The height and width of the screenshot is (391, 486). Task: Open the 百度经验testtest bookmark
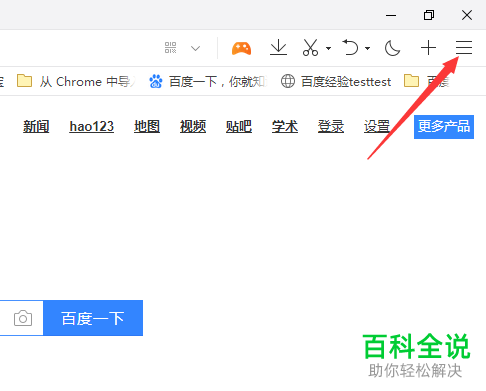point(336,81)
